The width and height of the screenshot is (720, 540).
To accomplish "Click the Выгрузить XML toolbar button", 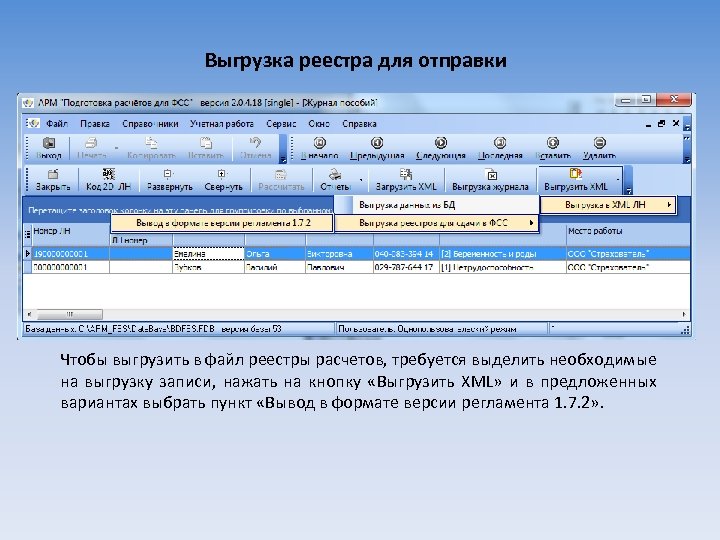I will pyautogui.click(x=576, y=179).
